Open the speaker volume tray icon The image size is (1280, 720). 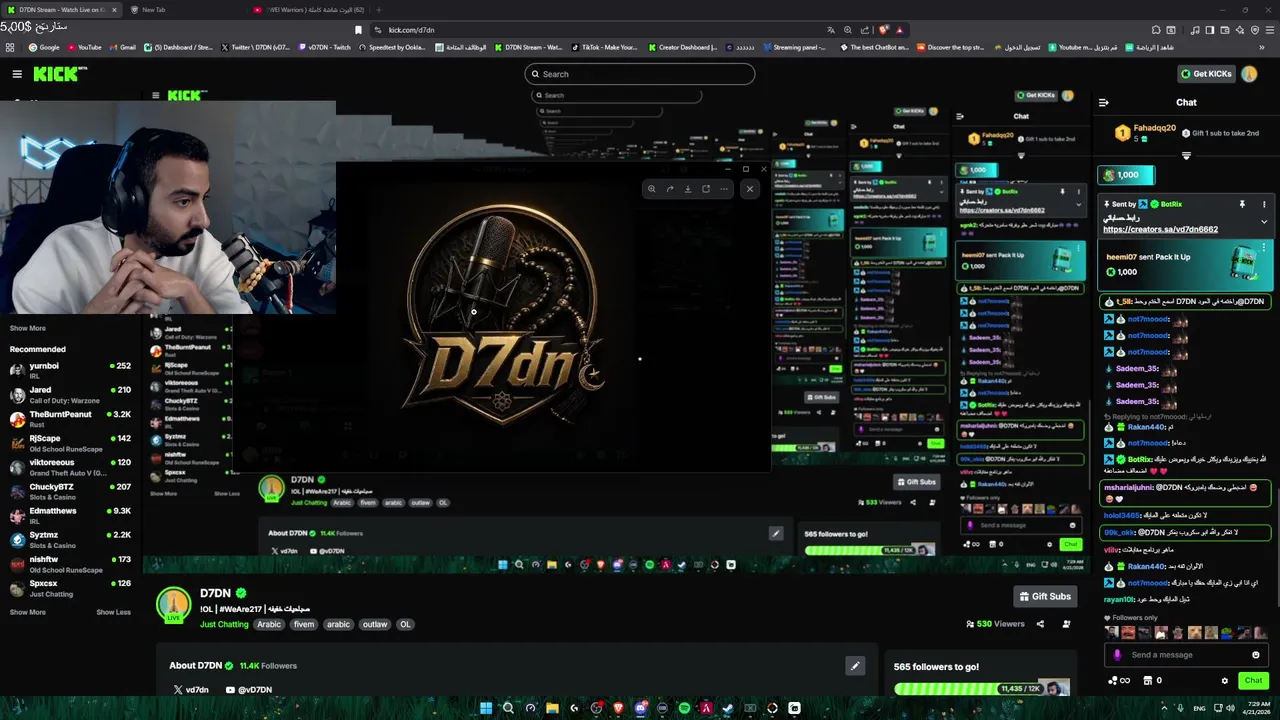pyautogui.click(x=1229, y=708)
